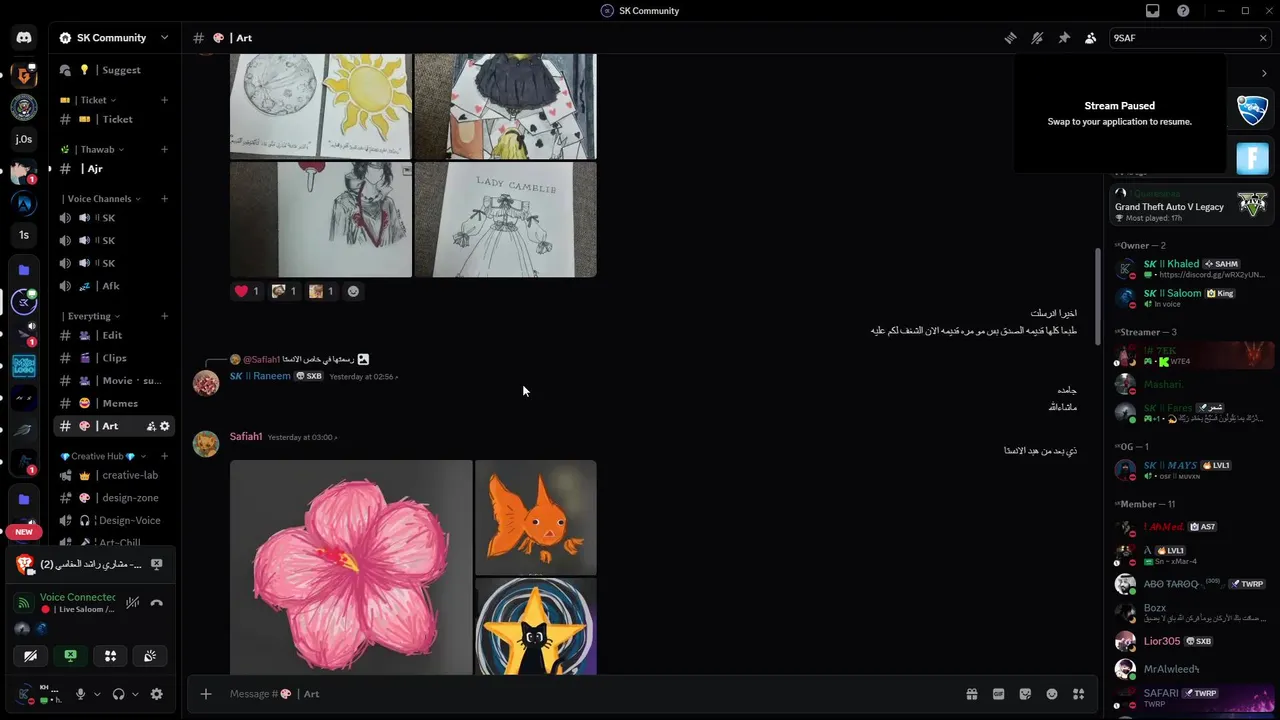Screen dimensions: 1280x720
Task: Toggle the member list icon
Action: (1091, 38)
